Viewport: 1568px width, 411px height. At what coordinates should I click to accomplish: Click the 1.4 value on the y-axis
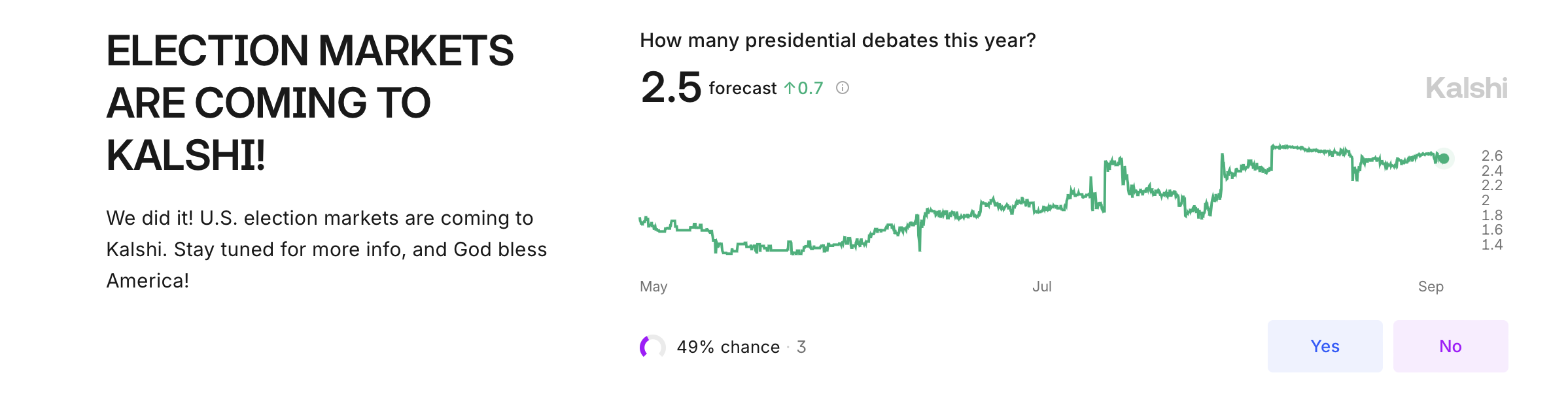point(1492,244)
